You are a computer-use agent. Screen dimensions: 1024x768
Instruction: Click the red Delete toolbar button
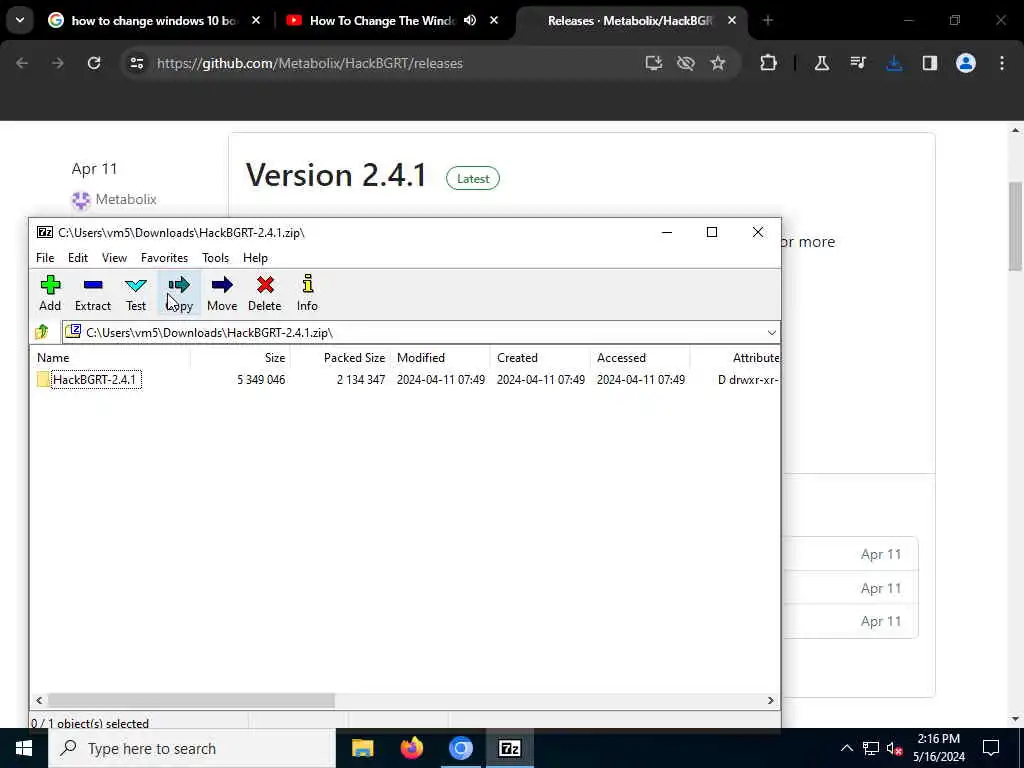(x=264, y=293)
